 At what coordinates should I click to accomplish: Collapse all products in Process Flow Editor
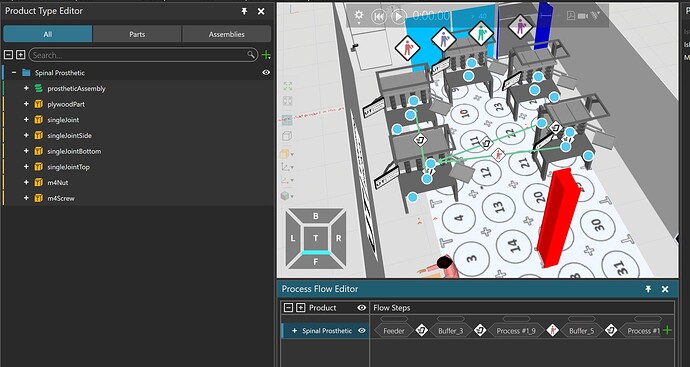288,308
